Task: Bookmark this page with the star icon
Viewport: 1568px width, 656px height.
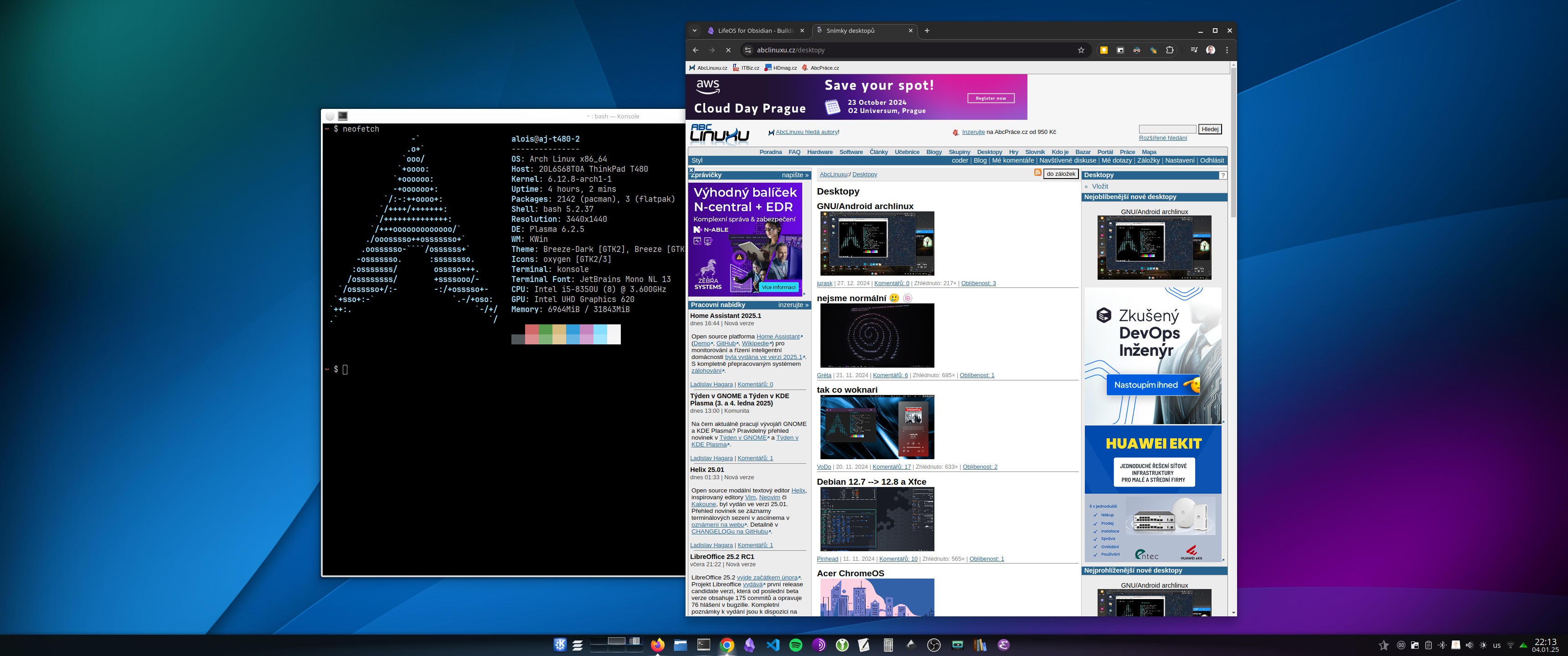Action: [x=1081, y=50]
